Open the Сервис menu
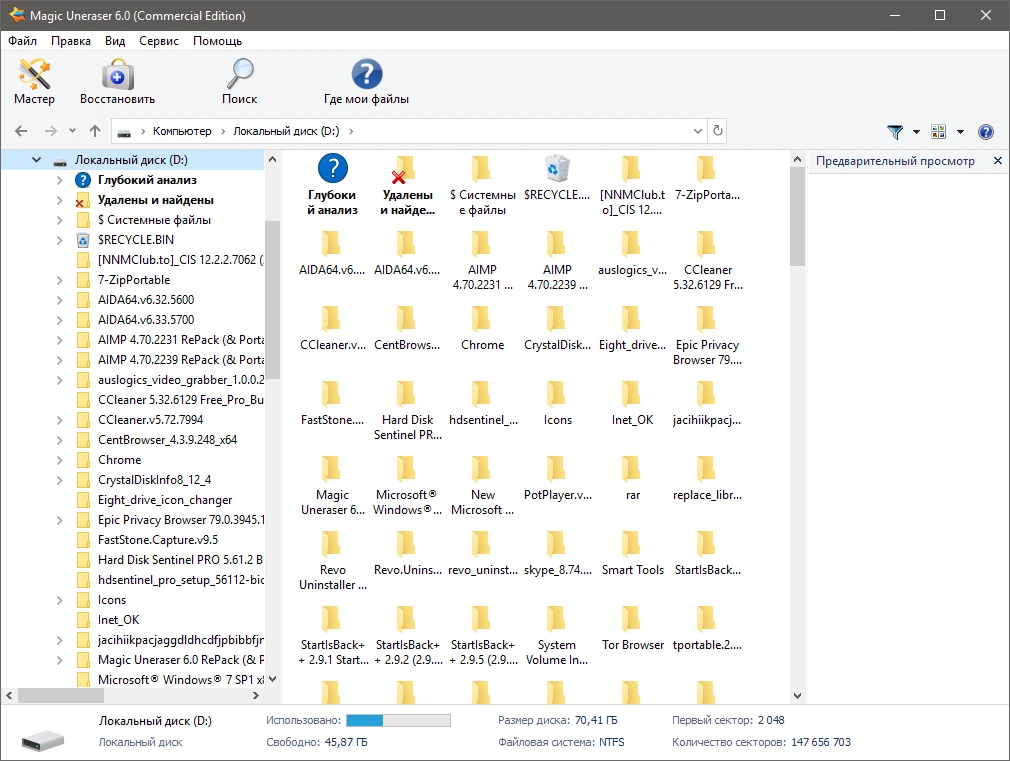 pyautogui.click(x=158, y=41)
